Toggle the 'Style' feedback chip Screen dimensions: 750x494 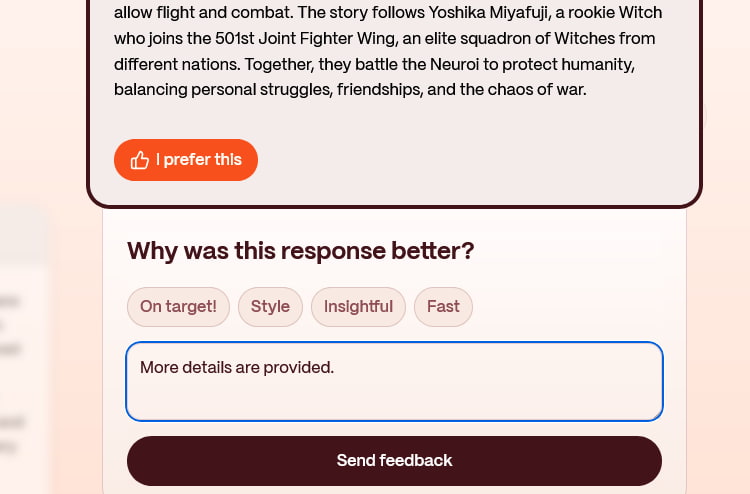coord(270,307)
